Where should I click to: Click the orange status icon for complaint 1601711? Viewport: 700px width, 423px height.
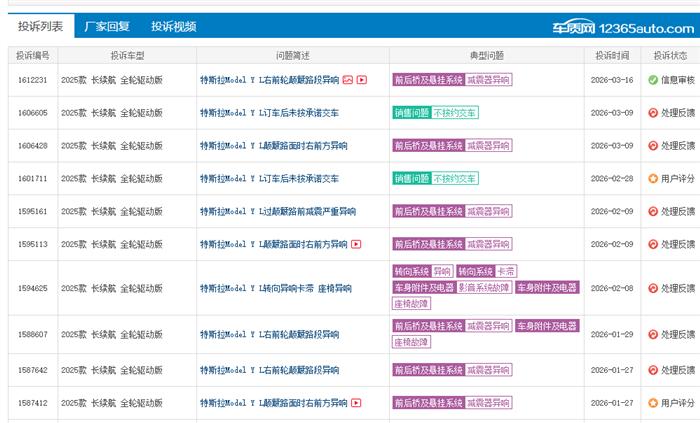(653, 178)
